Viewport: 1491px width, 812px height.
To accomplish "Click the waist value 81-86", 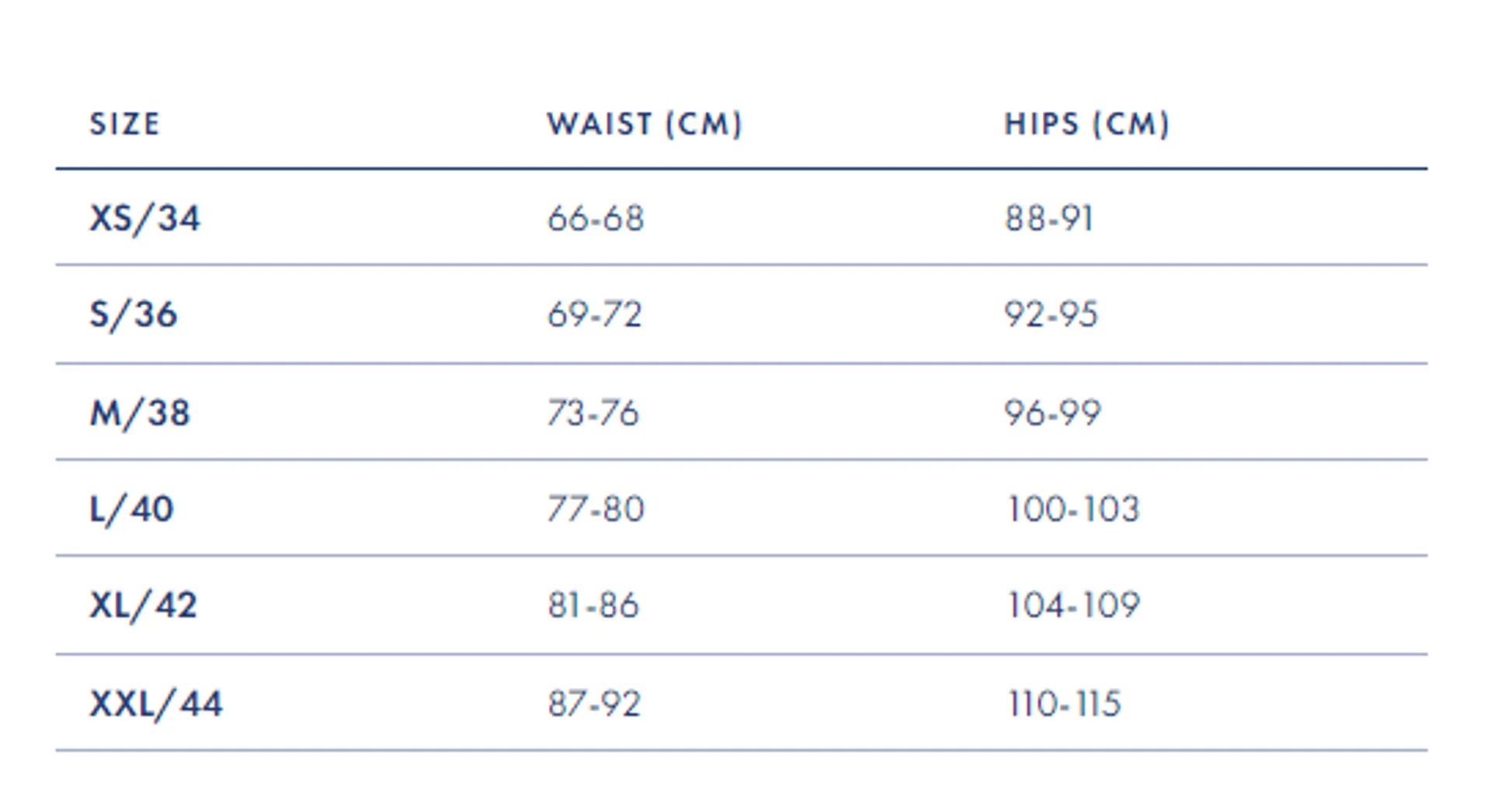I will [593, 606].
